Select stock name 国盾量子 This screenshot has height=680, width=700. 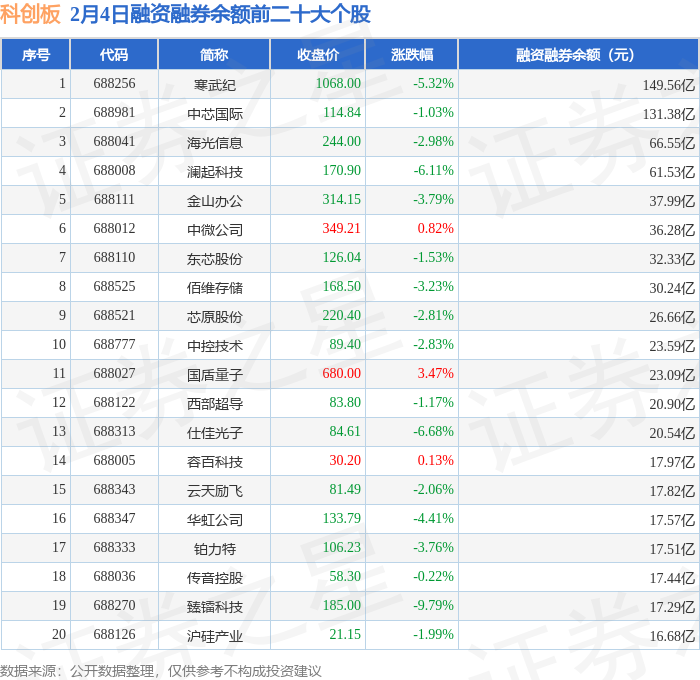point(215,375)
